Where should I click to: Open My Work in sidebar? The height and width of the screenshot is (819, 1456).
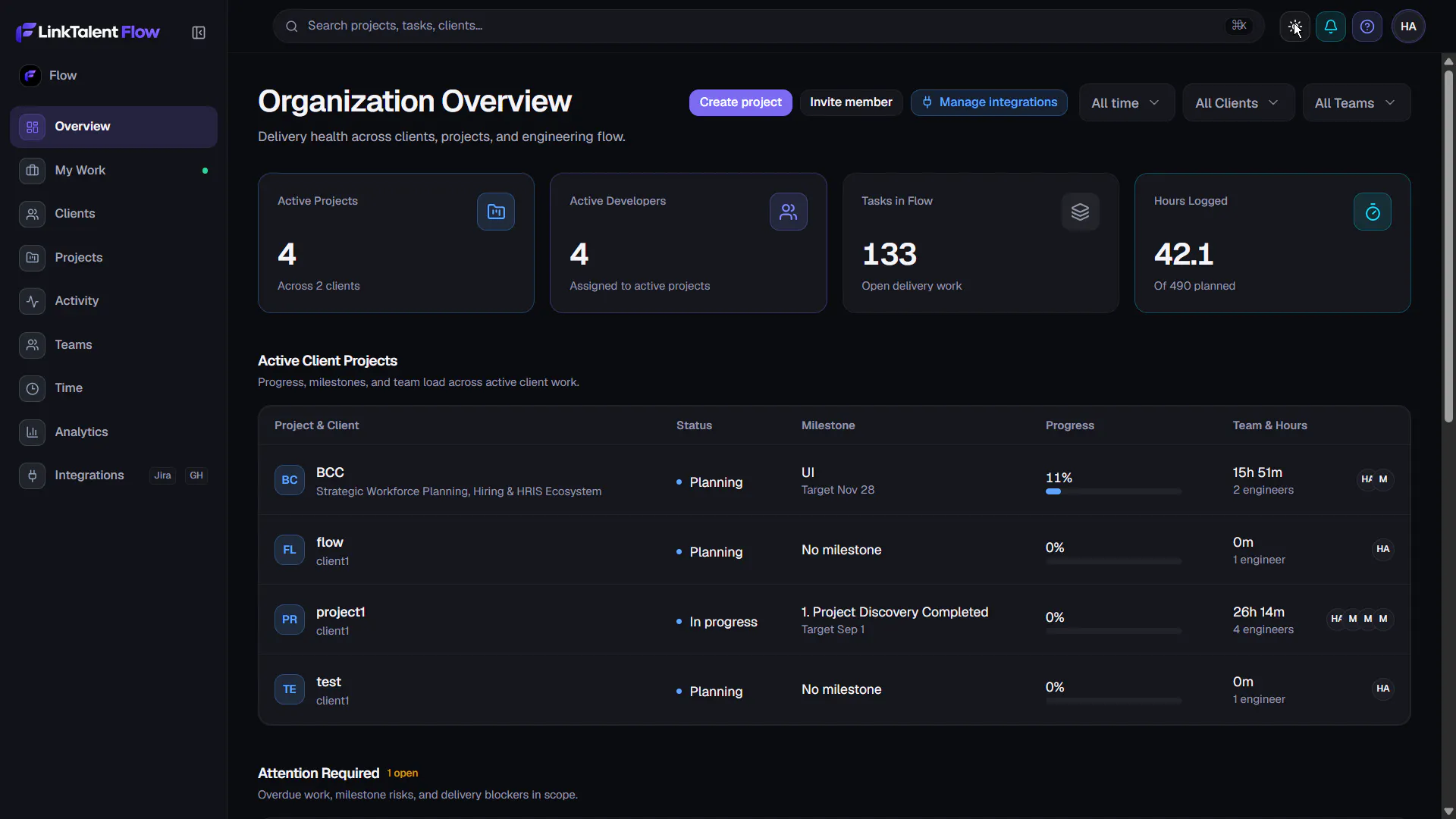[114, 171]
